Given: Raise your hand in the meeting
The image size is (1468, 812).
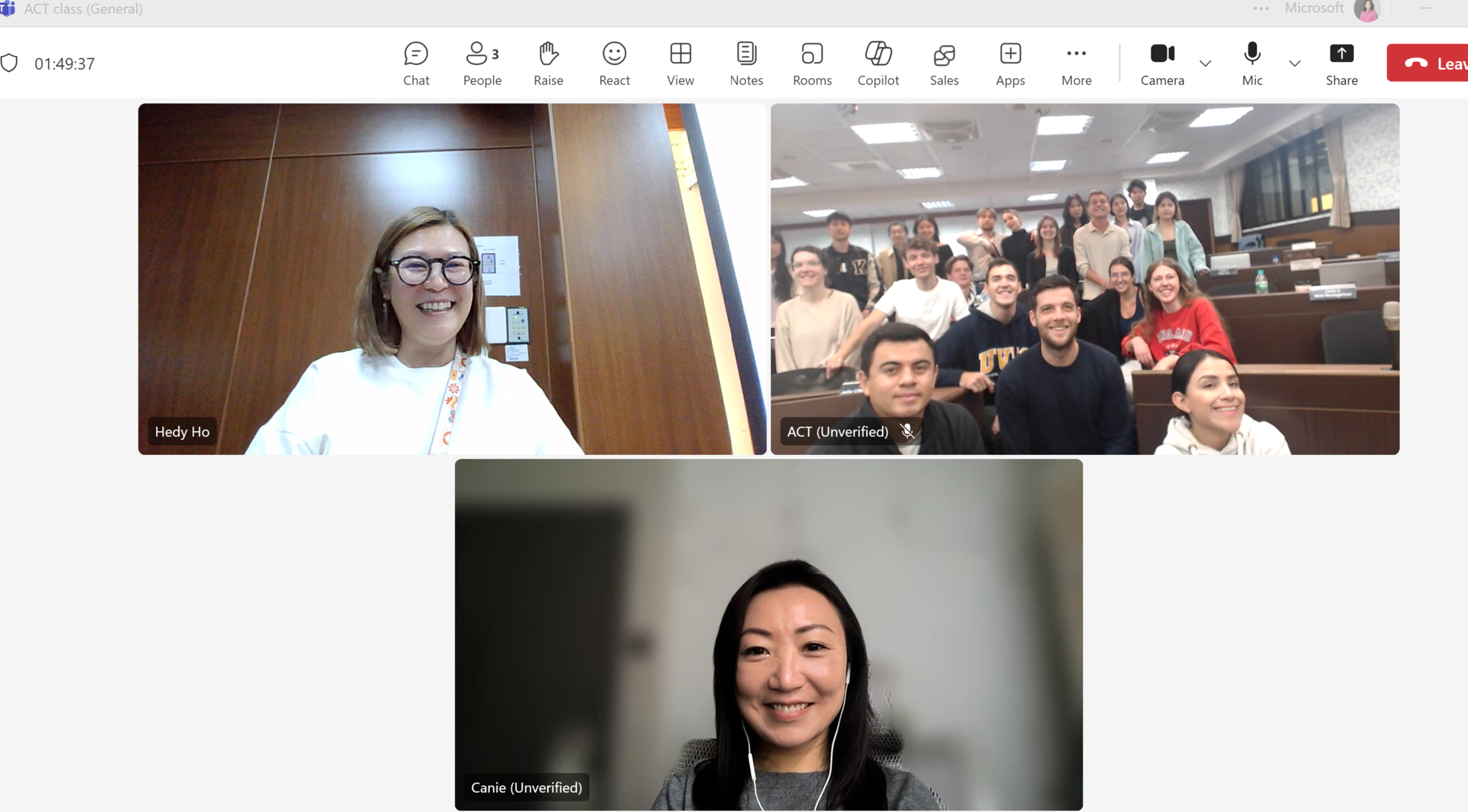Looking at the screenshot, I should click(548, 63).
